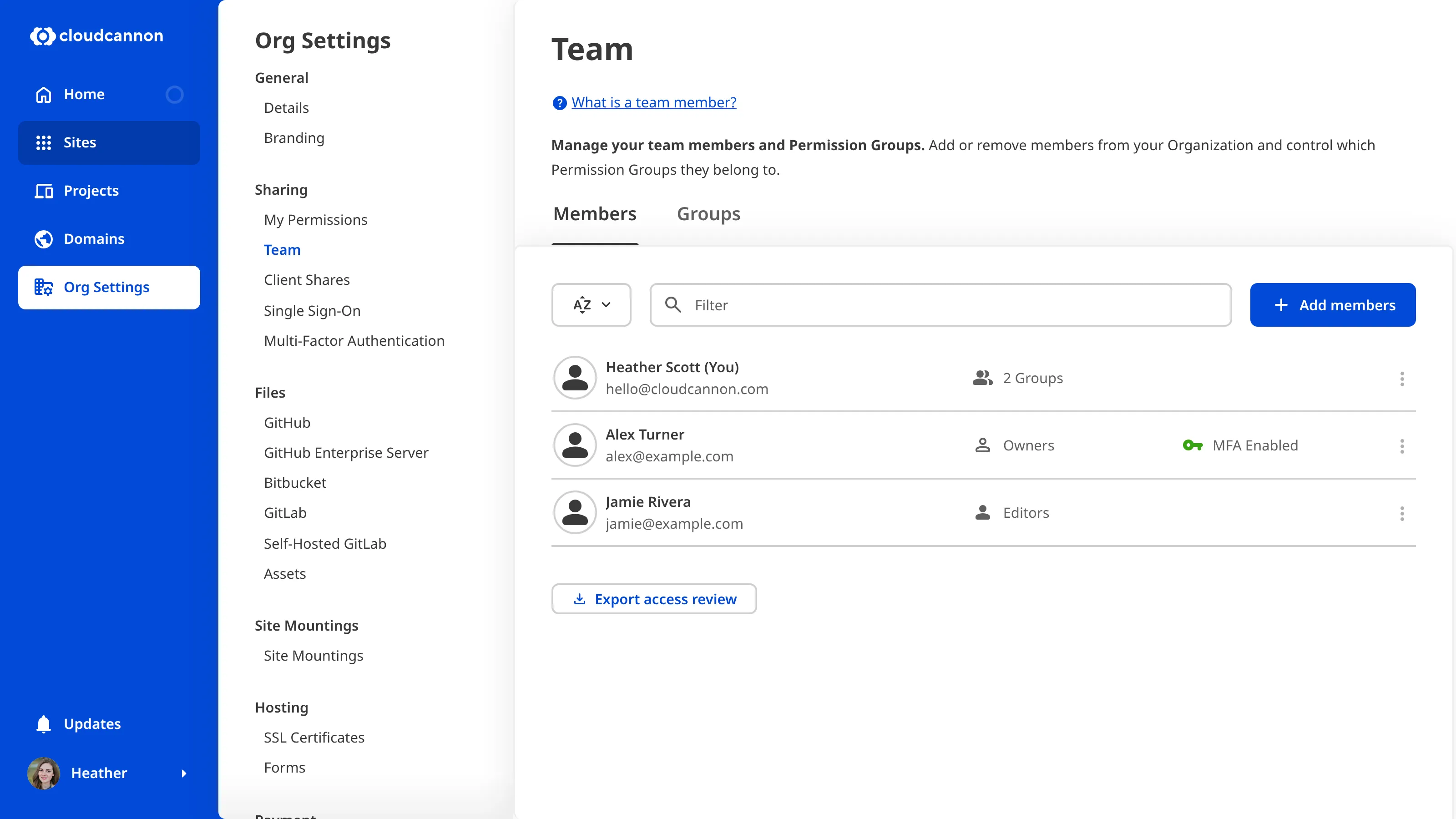Expand the Heather account chevron

(184, 774)
